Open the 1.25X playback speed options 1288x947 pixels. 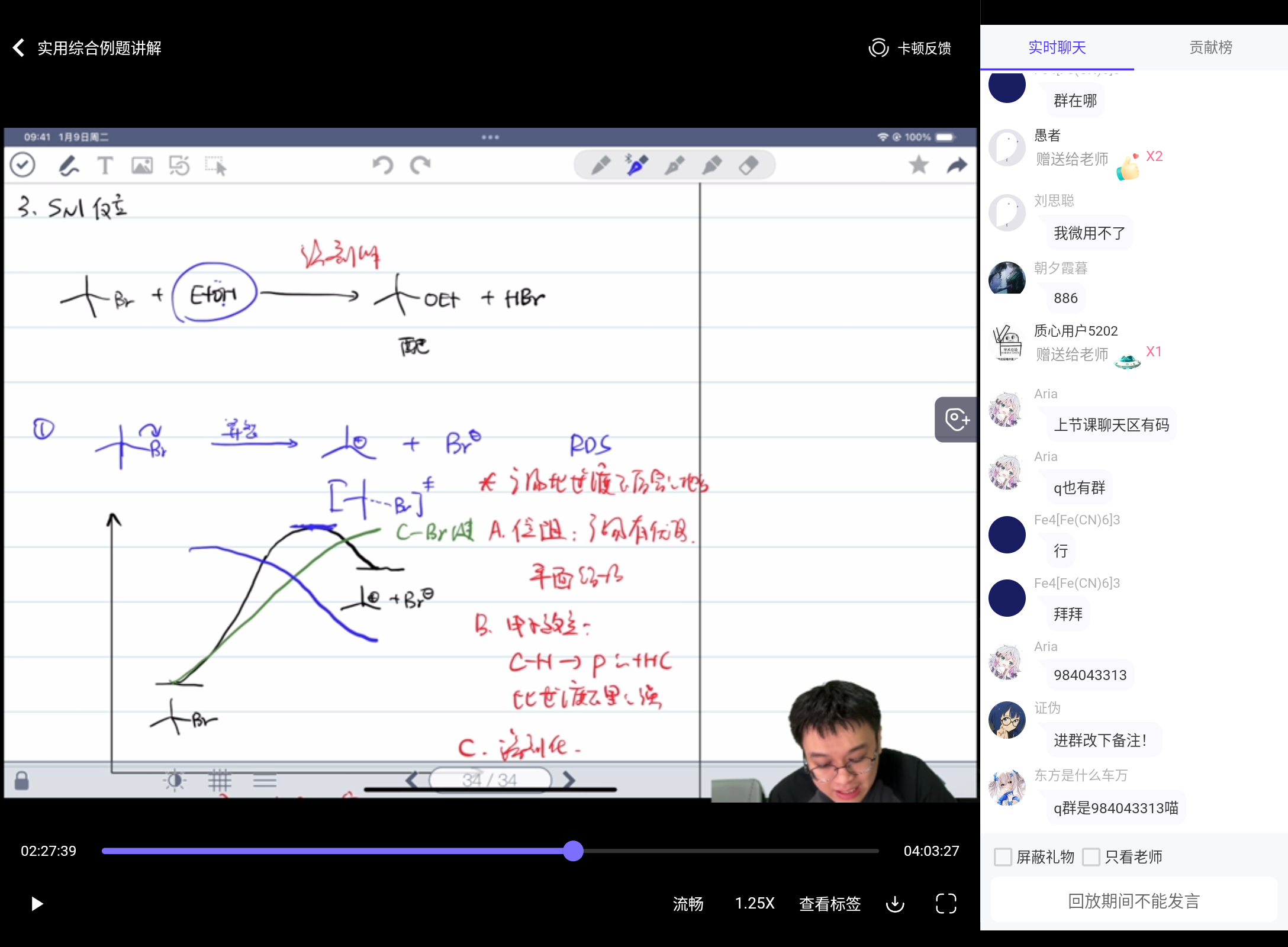click(x=754, y=904)
